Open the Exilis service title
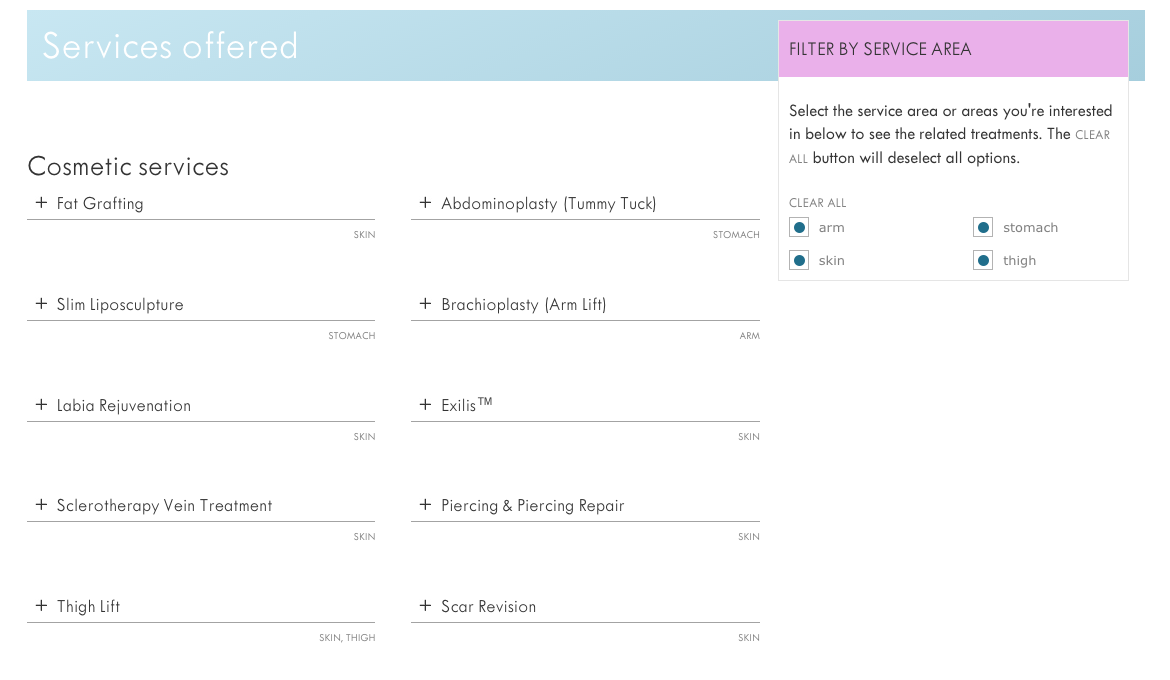 [x=466, y=405]
